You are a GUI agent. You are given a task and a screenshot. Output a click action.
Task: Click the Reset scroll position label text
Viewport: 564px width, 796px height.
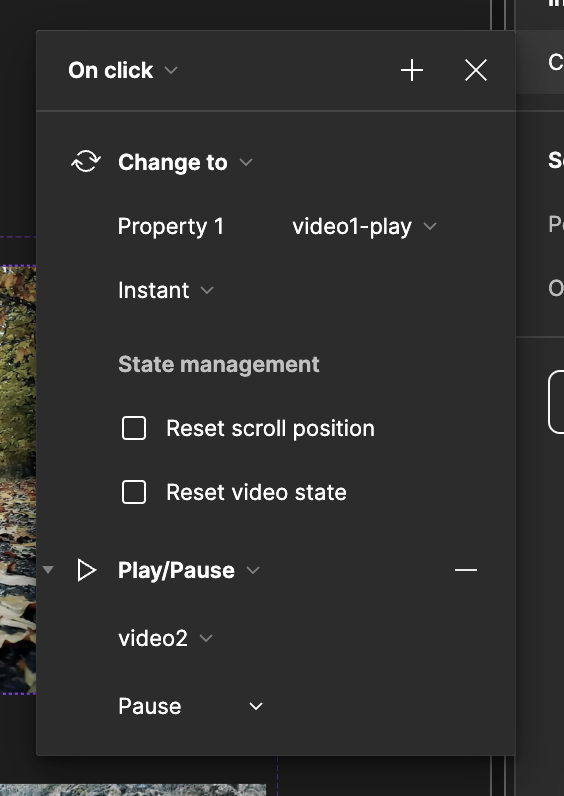pos(271,428)
